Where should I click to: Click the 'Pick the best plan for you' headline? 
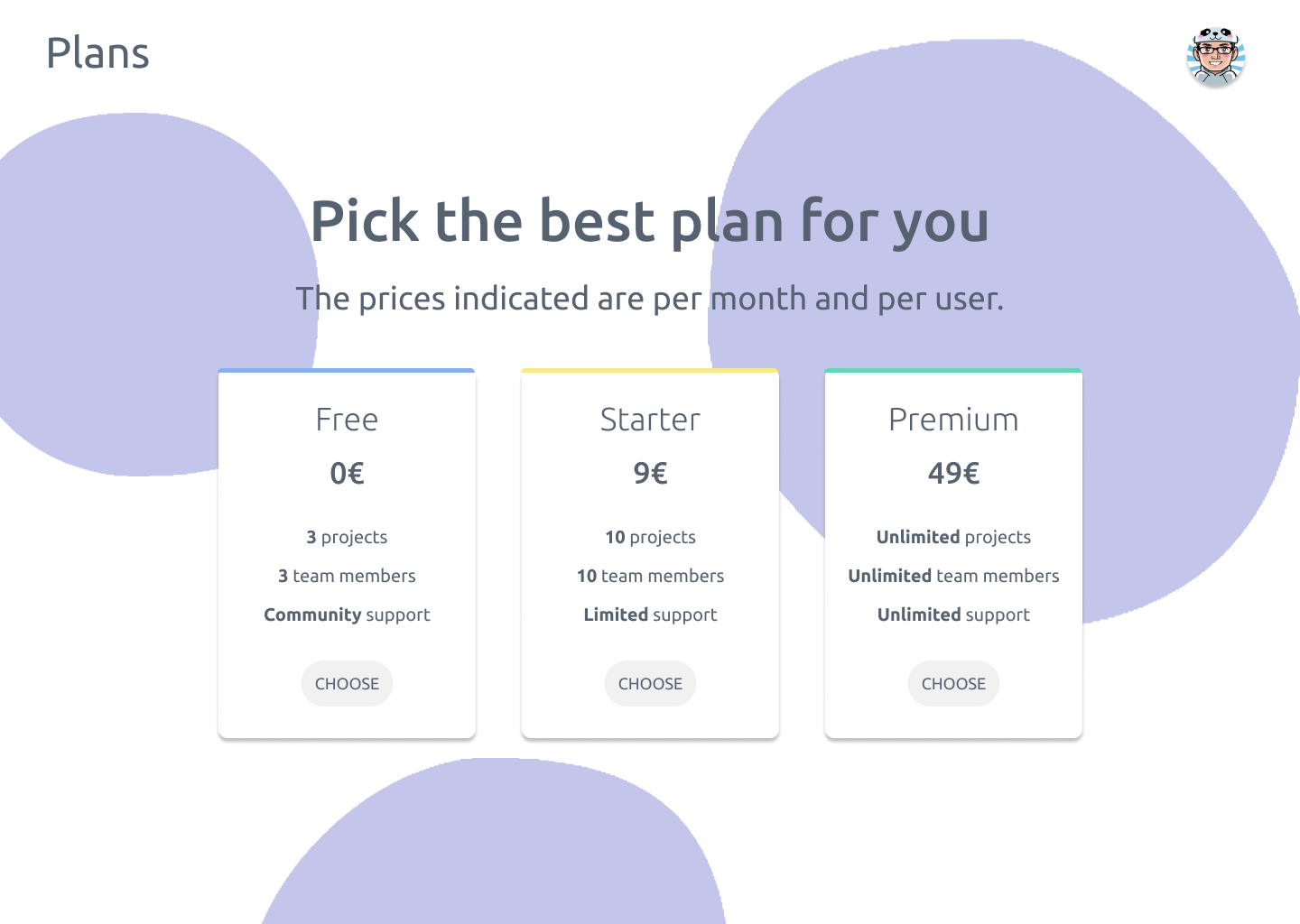tap(650, 222)
